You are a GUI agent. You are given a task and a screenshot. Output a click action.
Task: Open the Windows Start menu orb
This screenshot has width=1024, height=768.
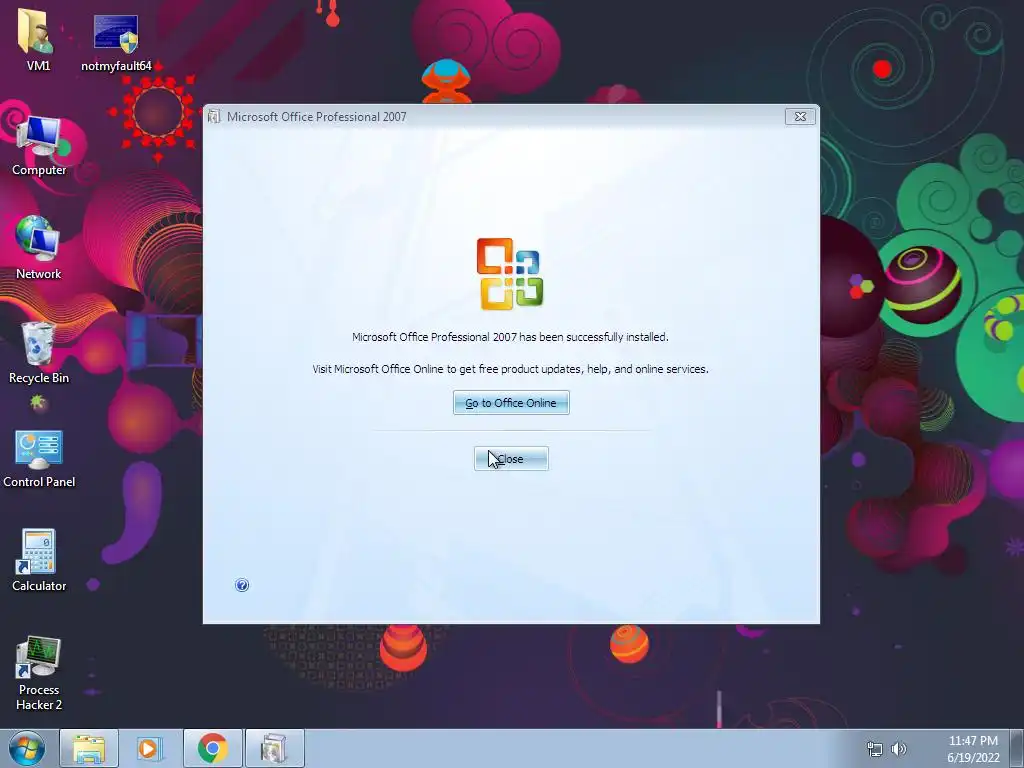pyautogui.click(x=27, y=748)
